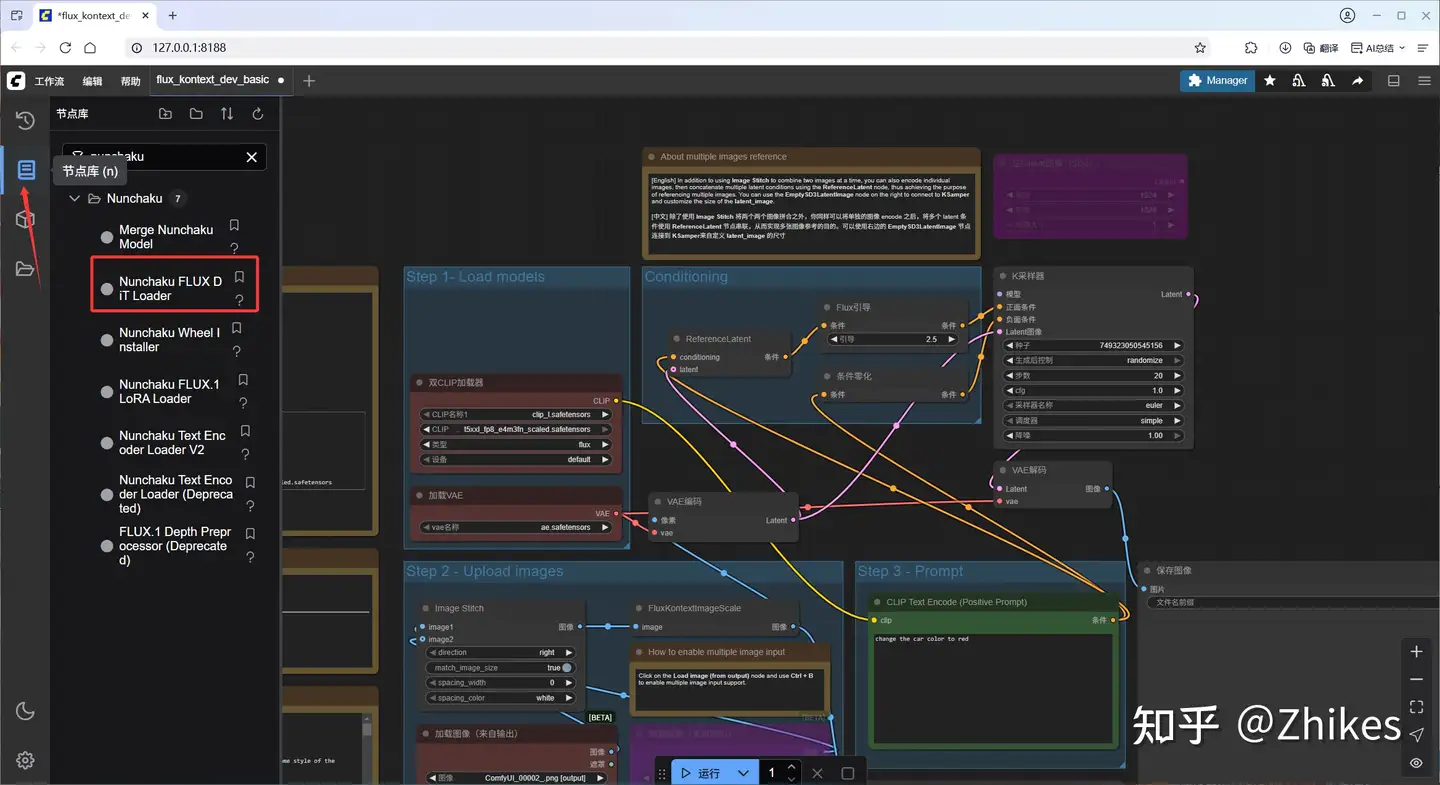Open the 调度器 simple selector
1440x785 pixels.
(x=1093, y=421)
